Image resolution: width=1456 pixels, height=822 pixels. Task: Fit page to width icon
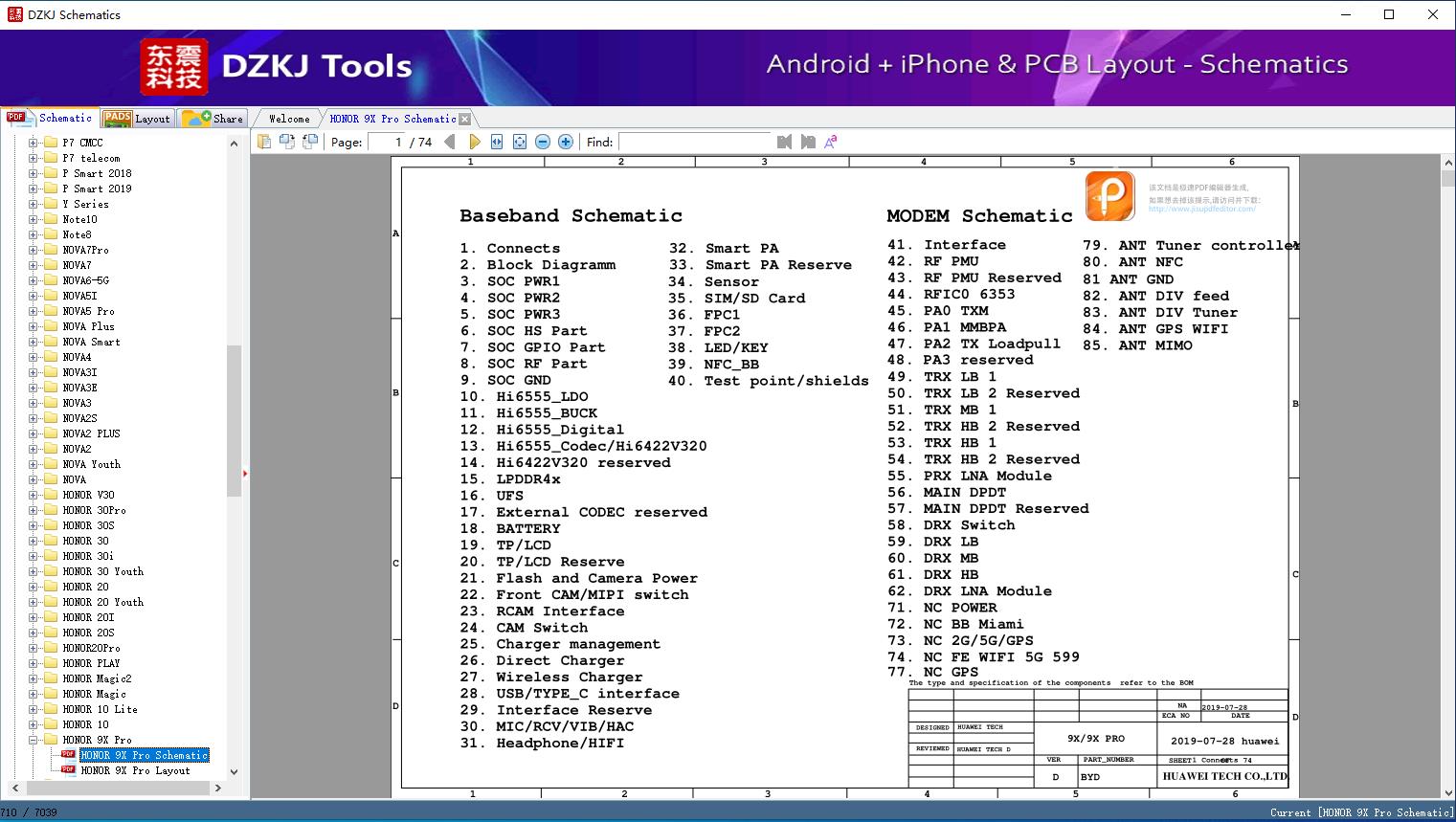[x=497, y=142]
